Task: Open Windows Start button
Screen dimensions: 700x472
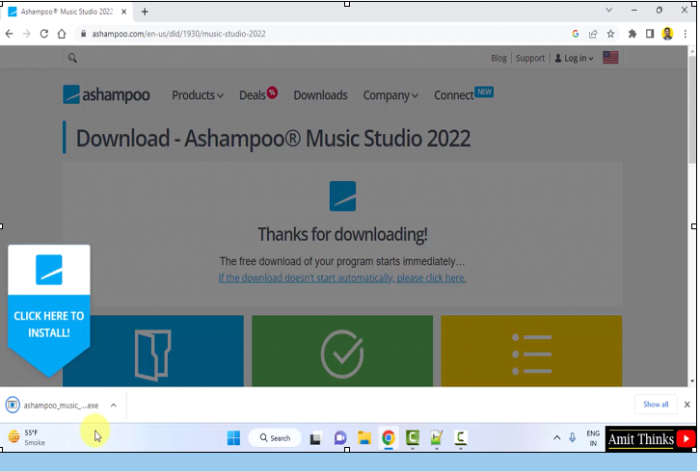Action: pyautogui.click(x=233, y=438)
